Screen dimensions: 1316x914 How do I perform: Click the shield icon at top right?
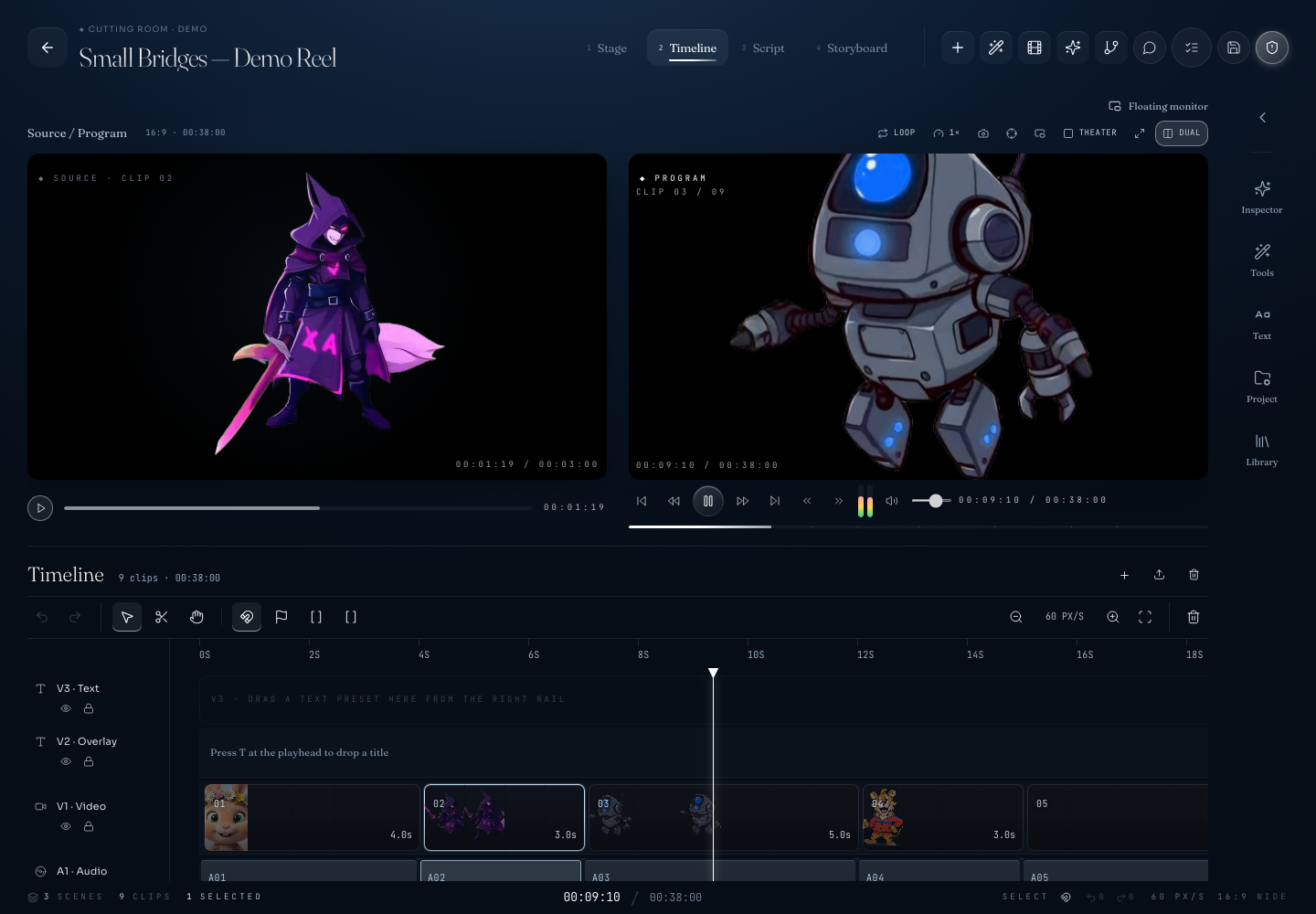click(1272, 48)
